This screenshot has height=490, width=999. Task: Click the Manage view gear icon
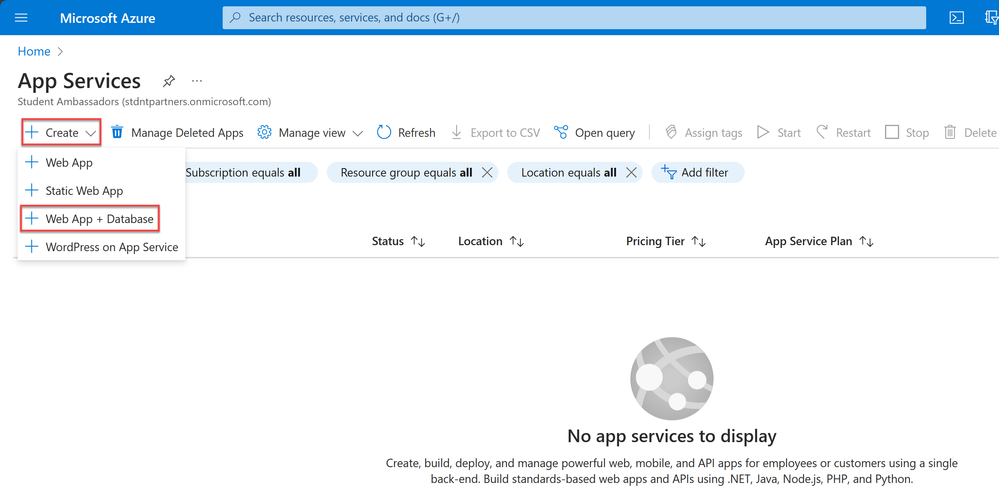pos(264,133)
